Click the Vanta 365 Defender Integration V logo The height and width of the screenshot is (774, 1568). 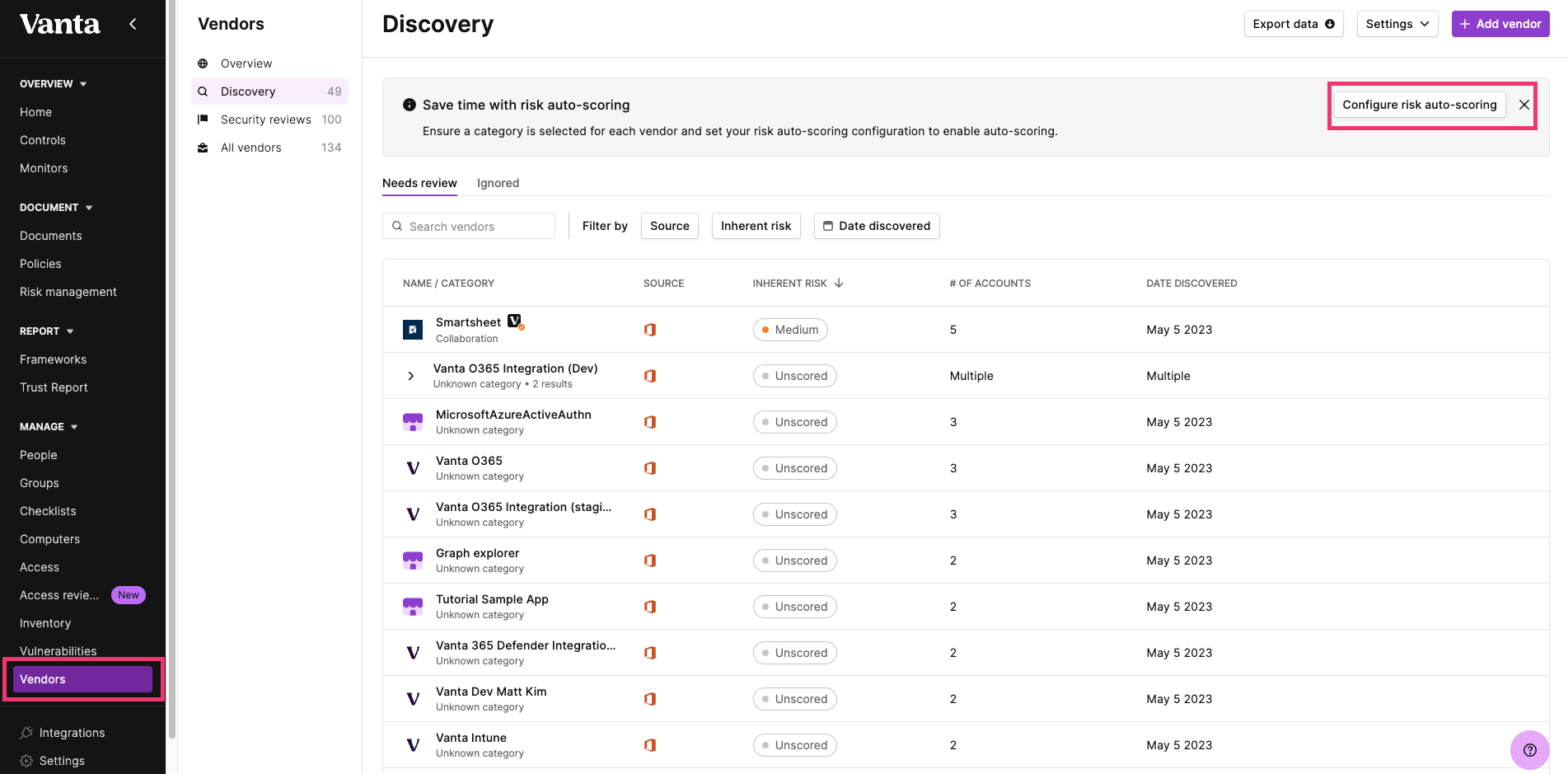(413, 653)
